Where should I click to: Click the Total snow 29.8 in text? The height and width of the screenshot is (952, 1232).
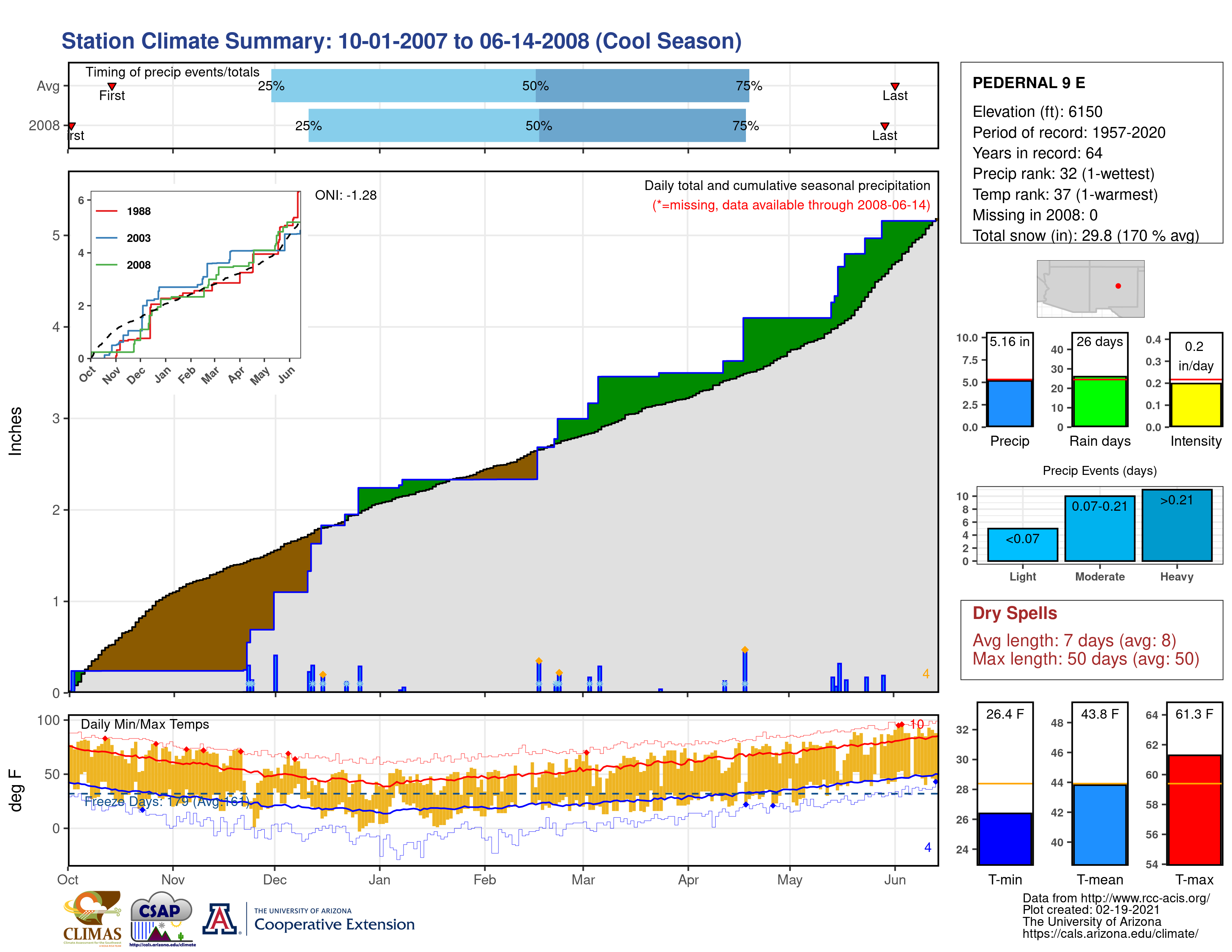coord(1086,235)
